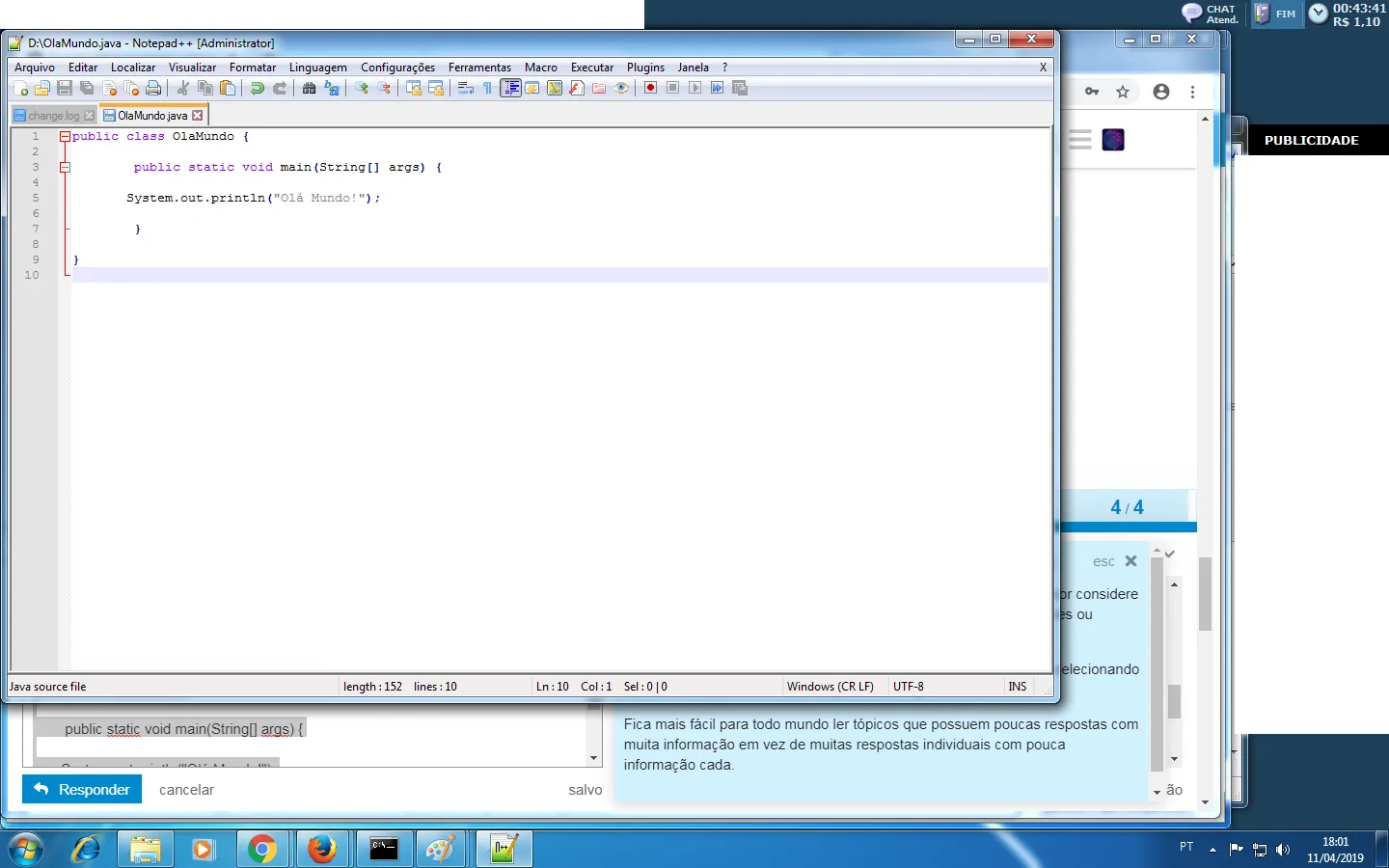Click the Responder button
Image resolution: width=1389 pixels, height=868 pixels.
click(x=82, y=790)
